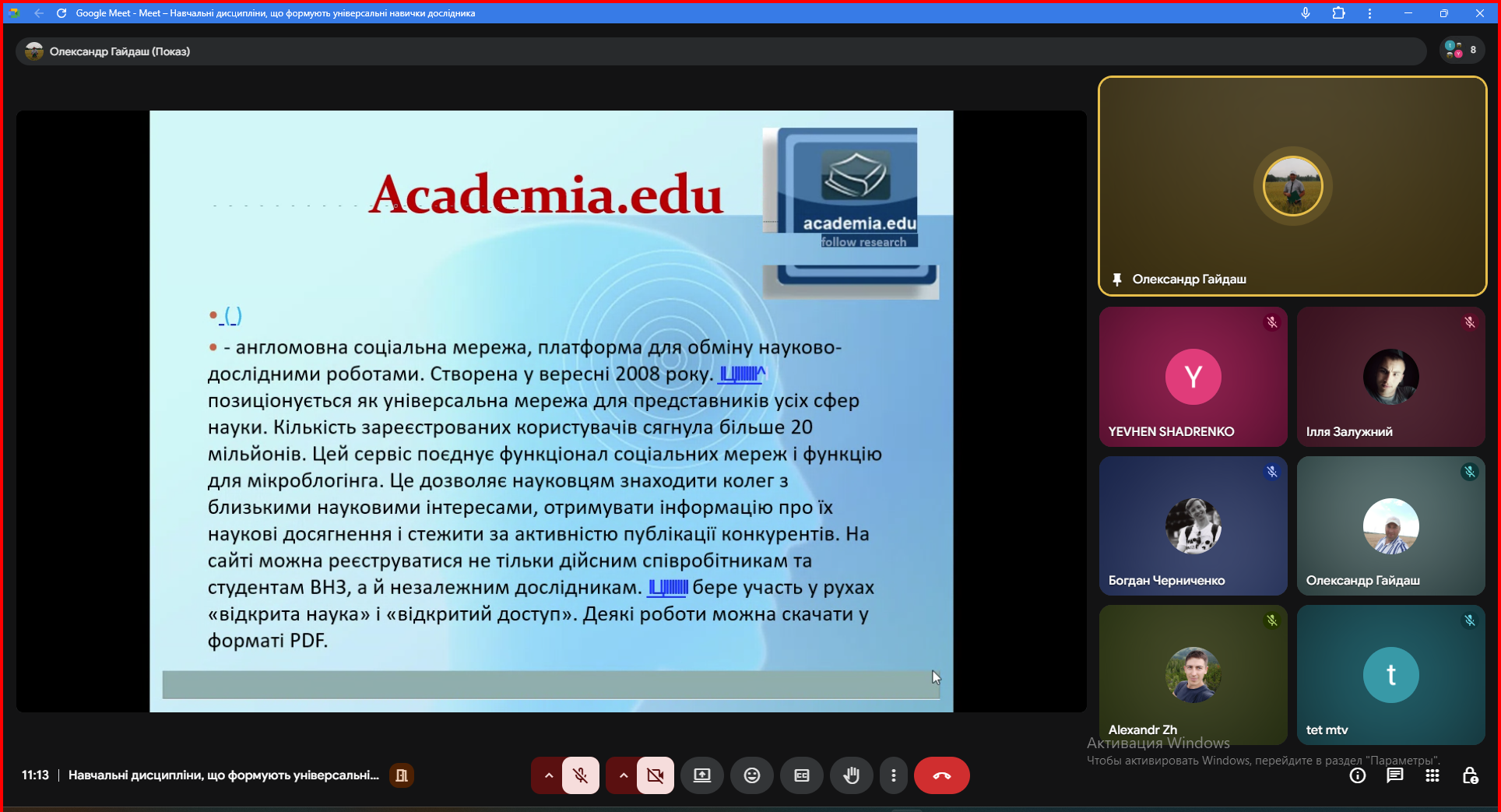Screen dimensions: 1501x812
Task: Open the chat panel
Action: tap(1395, 775)
